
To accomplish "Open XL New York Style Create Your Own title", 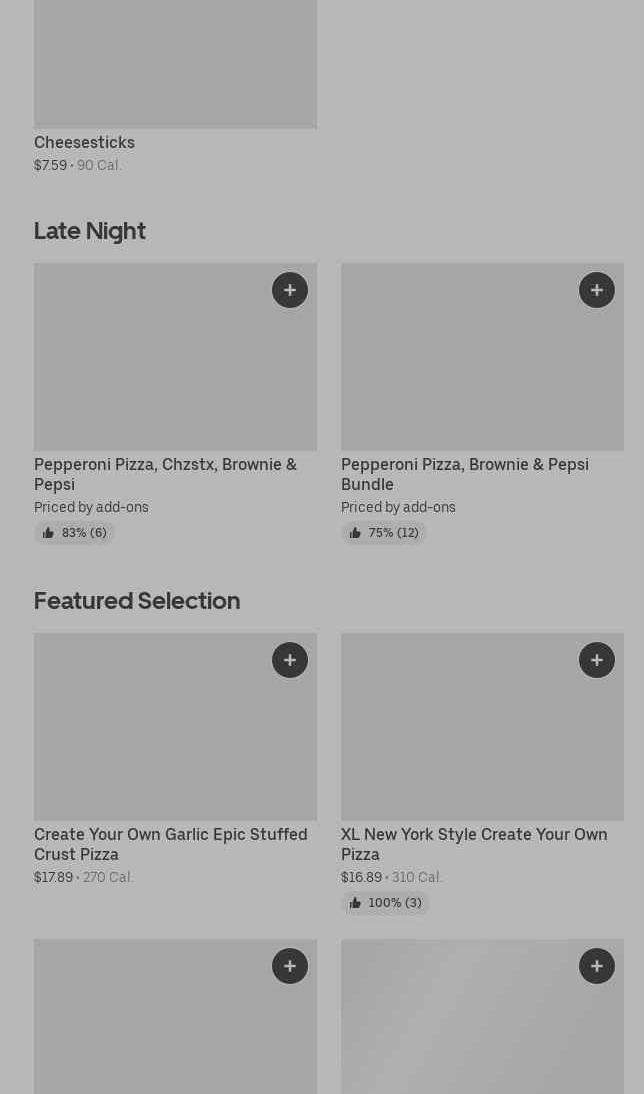I will 474,844.
